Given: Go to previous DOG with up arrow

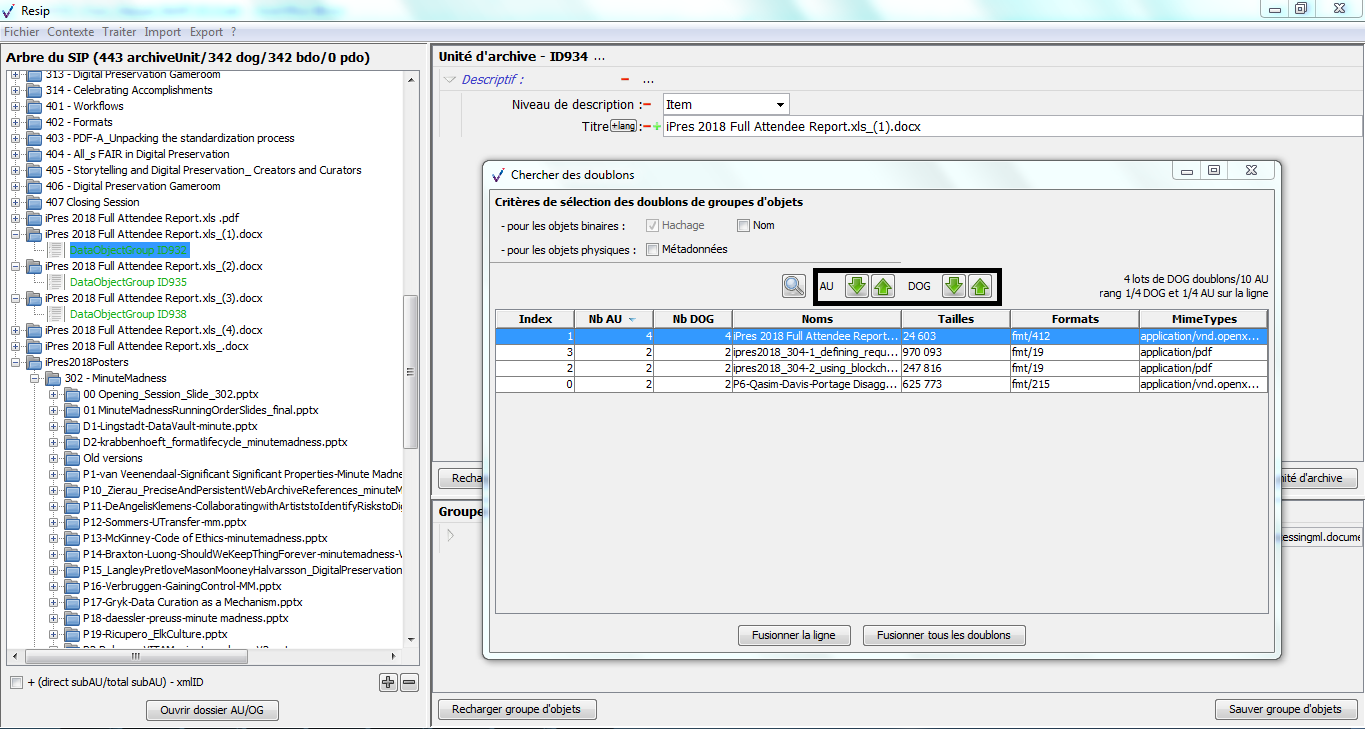Looking at the screenshot, I should [980, 286].
